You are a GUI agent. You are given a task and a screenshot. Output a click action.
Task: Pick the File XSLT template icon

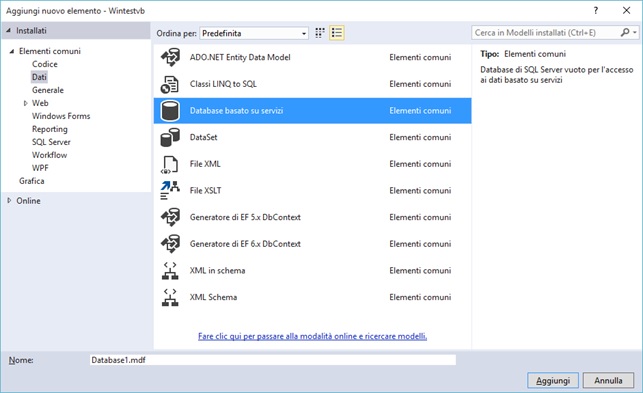tap(170, 191)
